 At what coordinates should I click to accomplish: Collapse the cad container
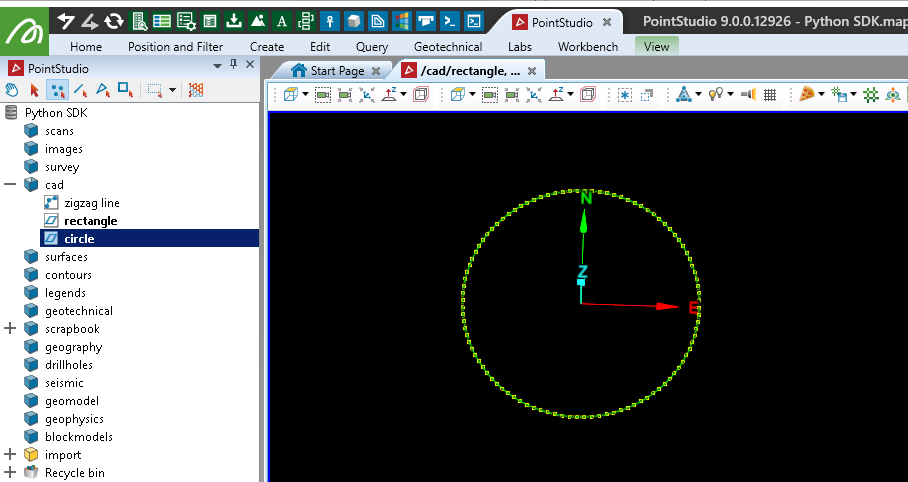[11, 185]
